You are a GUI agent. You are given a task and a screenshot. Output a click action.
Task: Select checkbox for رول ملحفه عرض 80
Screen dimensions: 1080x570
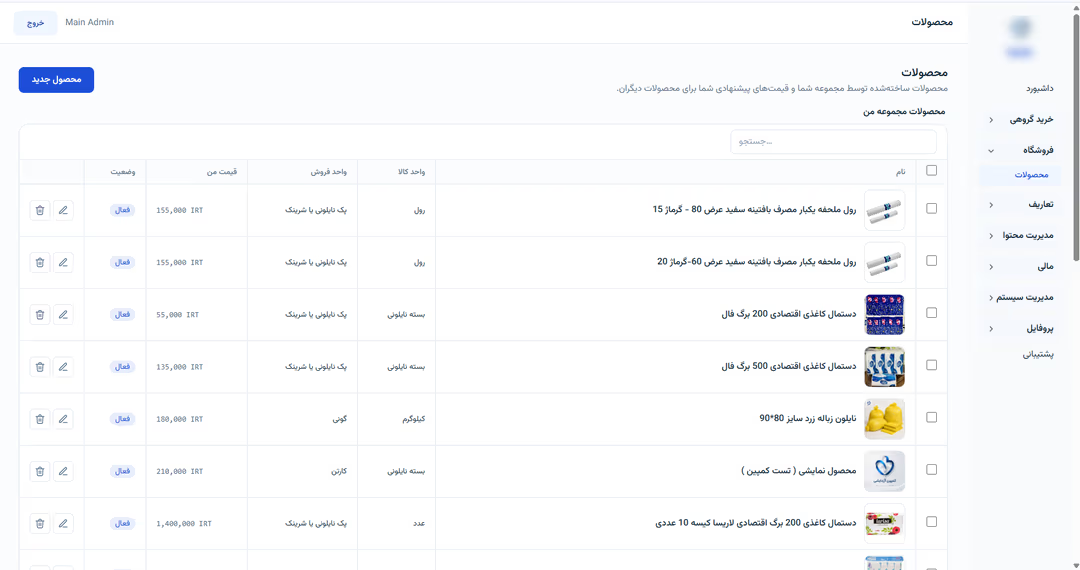931,208
